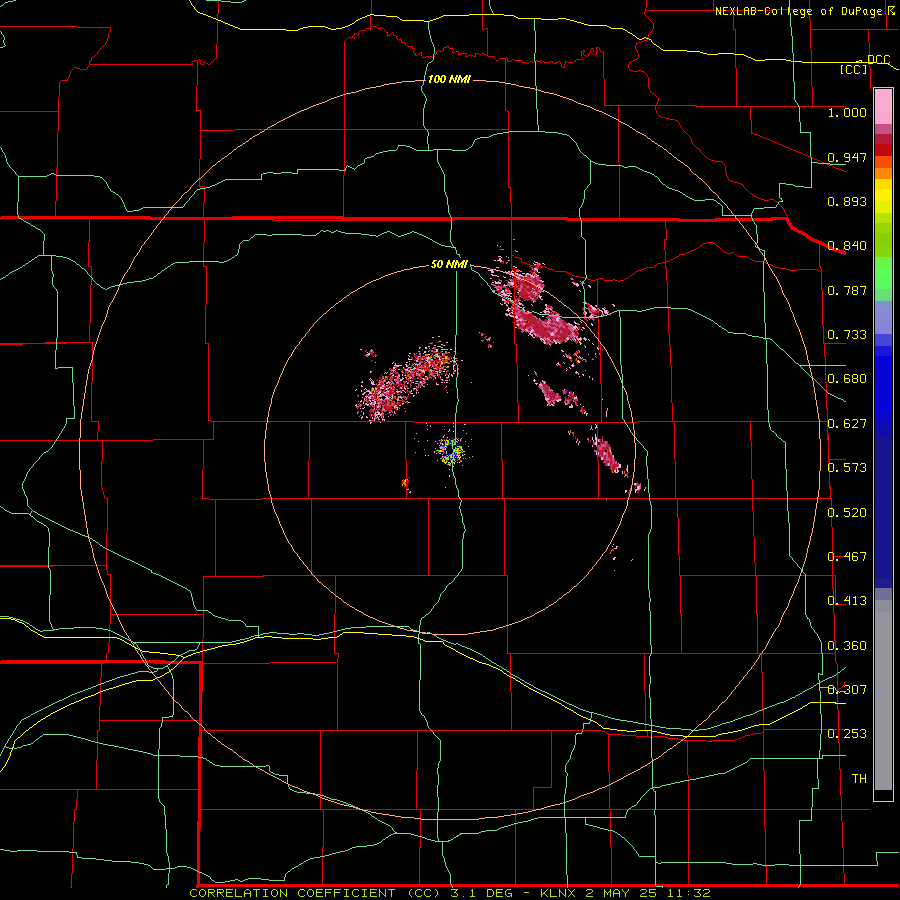Click the KLNX radar identifier
Image resolution: width=900 pixels, height=900 pixels.
[x=557, y=893]
